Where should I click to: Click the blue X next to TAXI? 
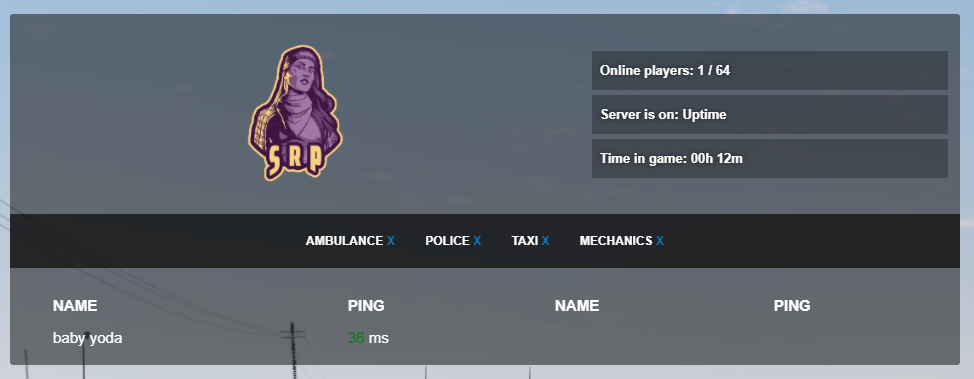545,241
